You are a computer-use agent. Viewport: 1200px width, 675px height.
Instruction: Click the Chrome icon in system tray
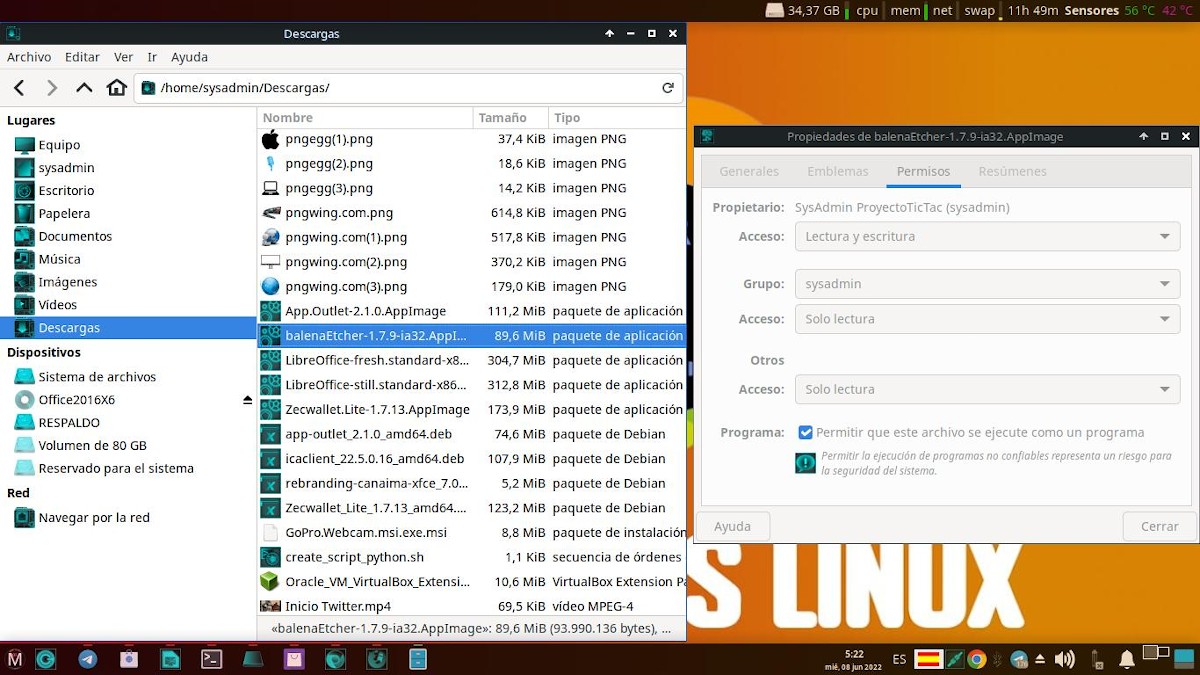977,659
